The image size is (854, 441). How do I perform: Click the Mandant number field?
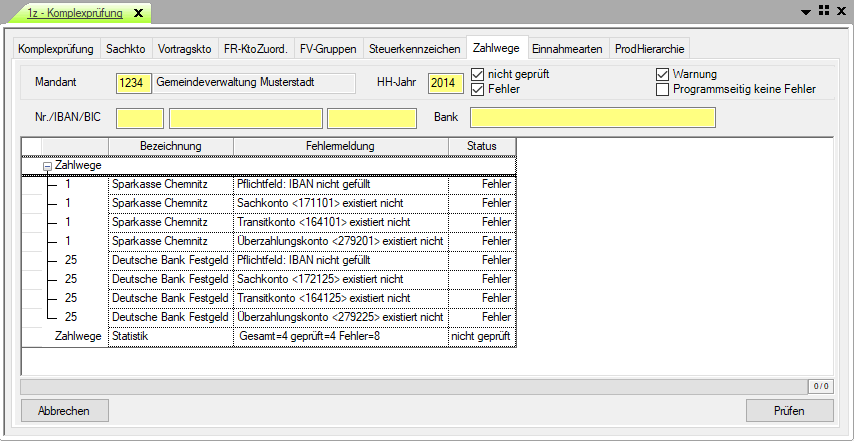tap(133, 83)
